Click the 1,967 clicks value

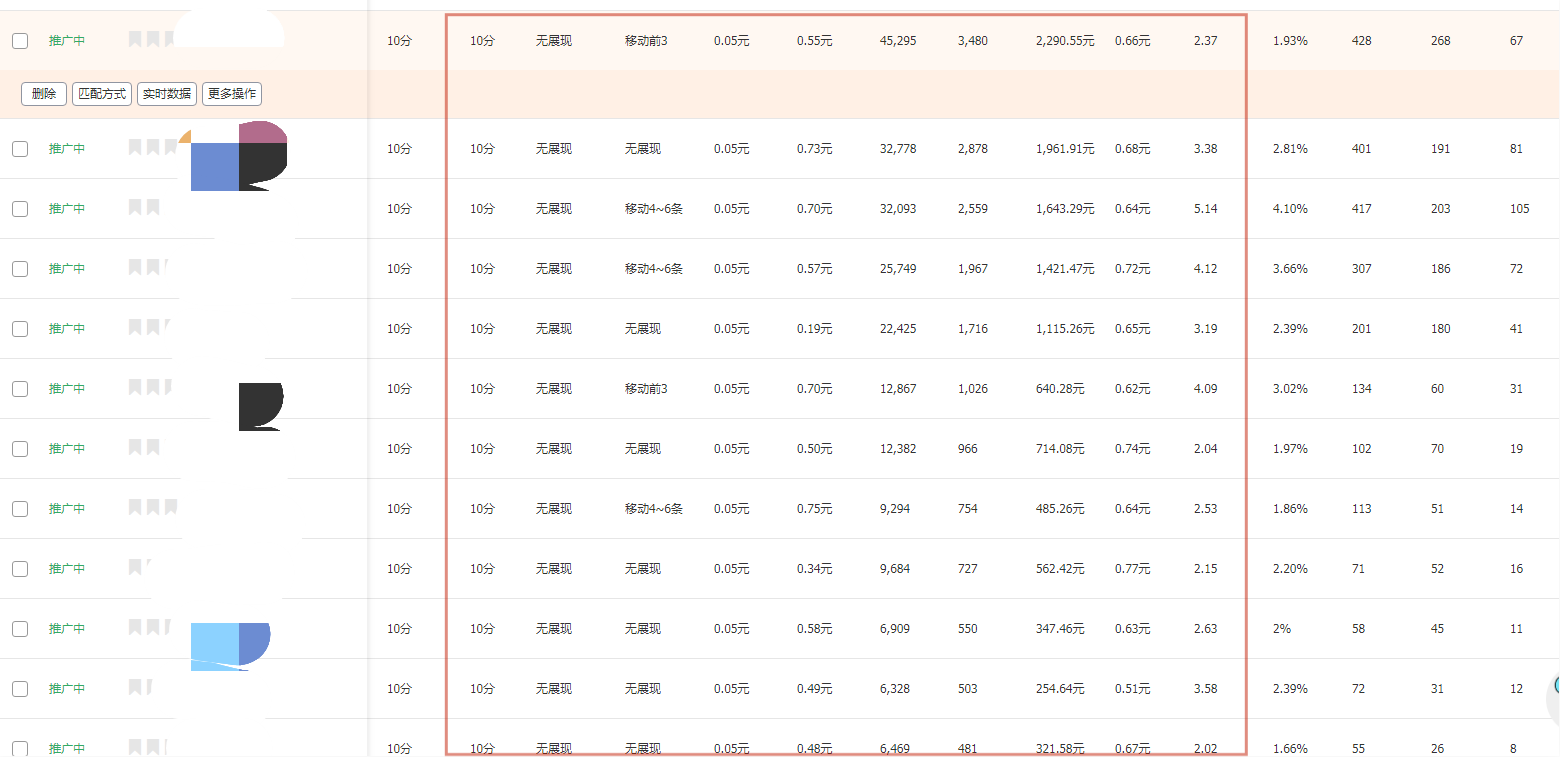973,269
